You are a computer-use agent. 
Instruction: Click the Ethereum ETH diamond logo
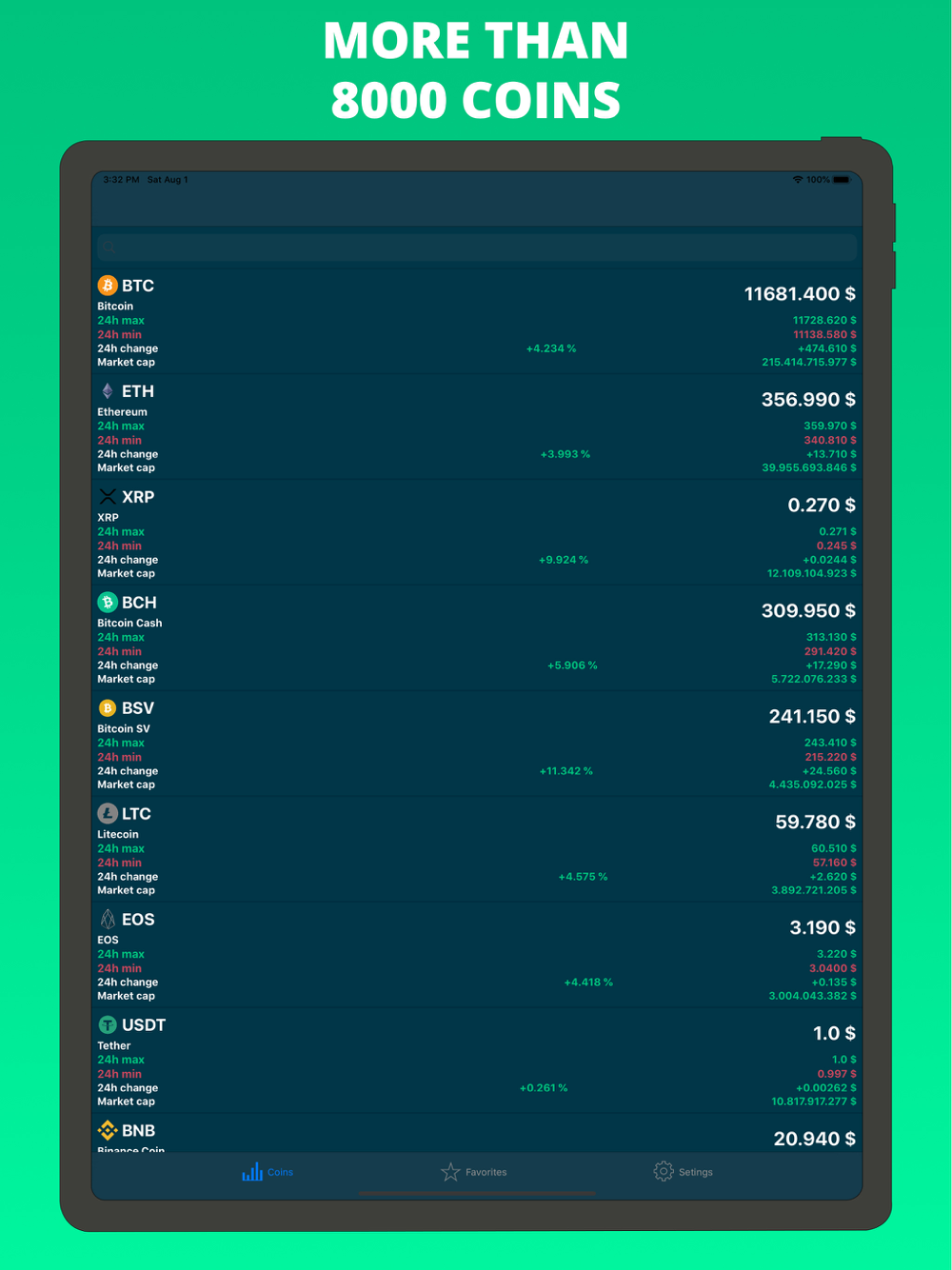point(108,391)
